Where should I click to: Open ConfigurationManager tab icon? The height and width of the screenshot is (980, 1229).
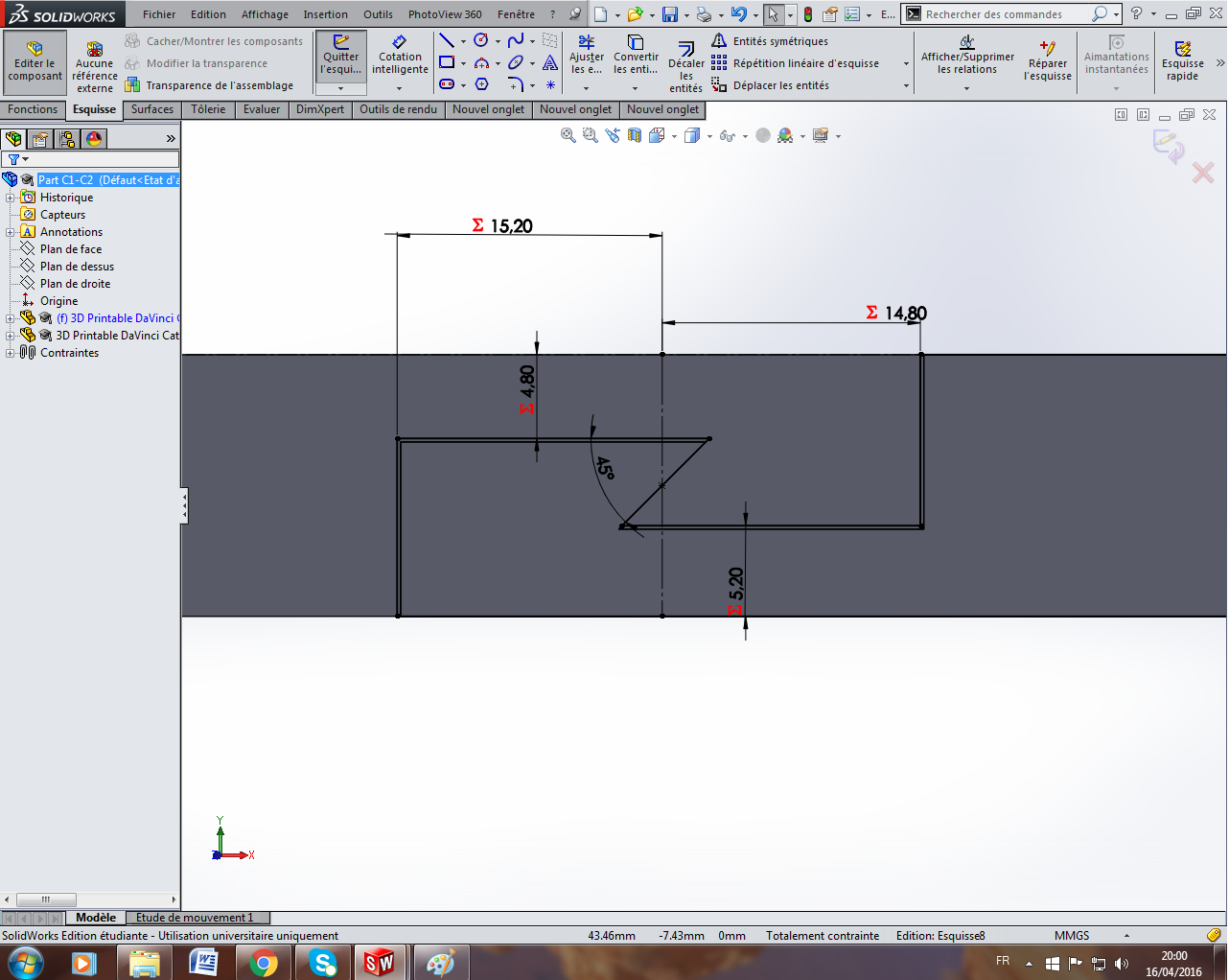coord(67,139)
